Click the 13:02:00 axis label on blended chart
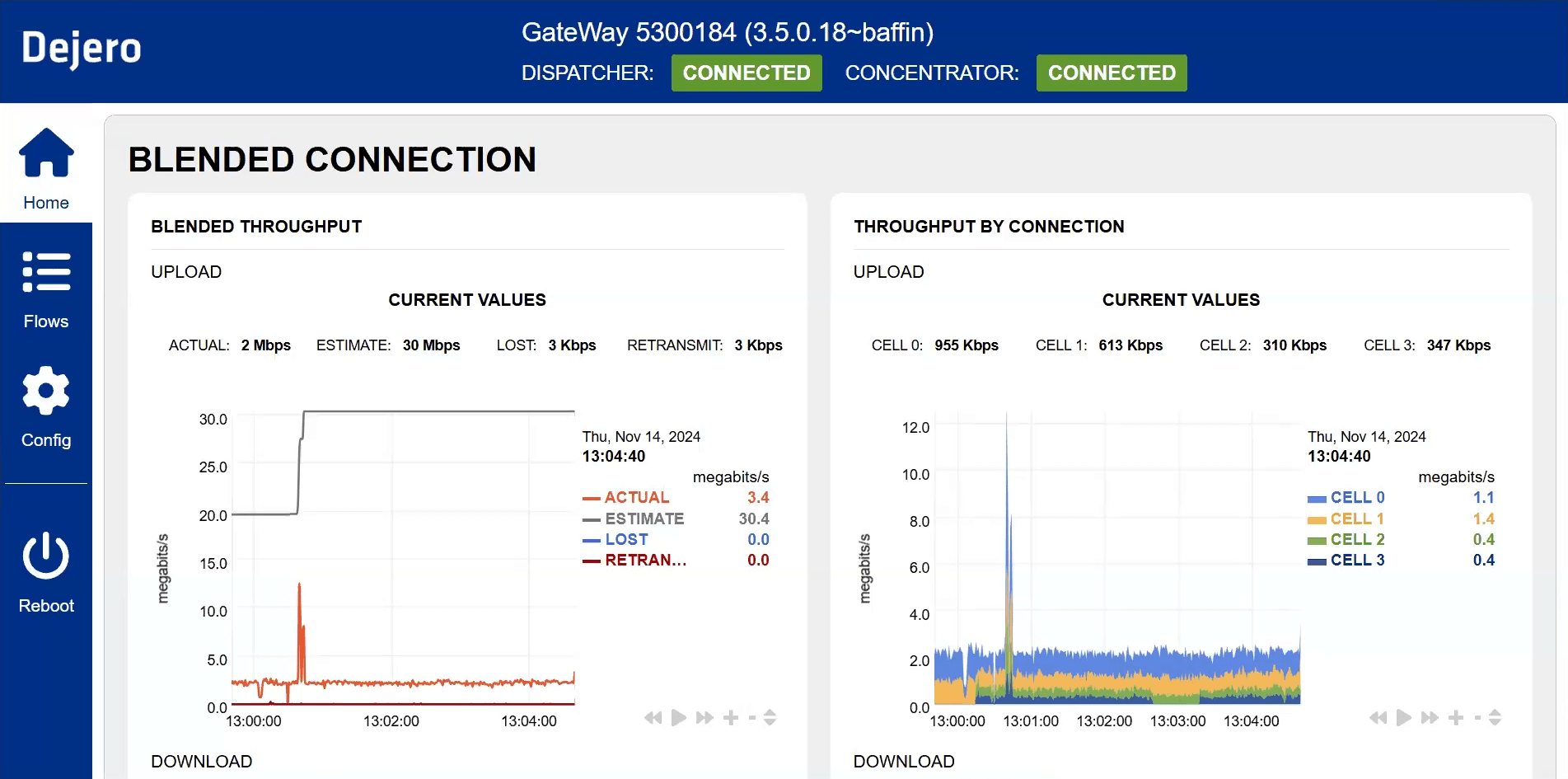Image resolution: width=1568 pixels, height=779 pixels. [x=391, y=721]
